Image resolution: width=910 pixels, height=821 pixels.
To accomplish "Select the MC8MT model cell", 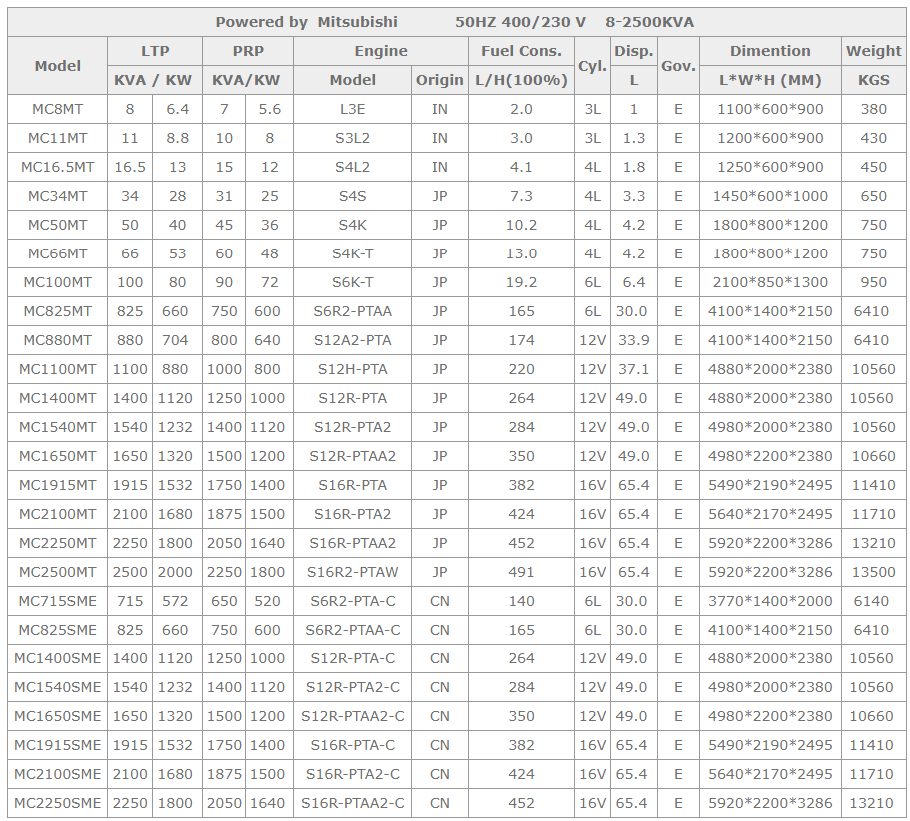I will coord(58,109).
